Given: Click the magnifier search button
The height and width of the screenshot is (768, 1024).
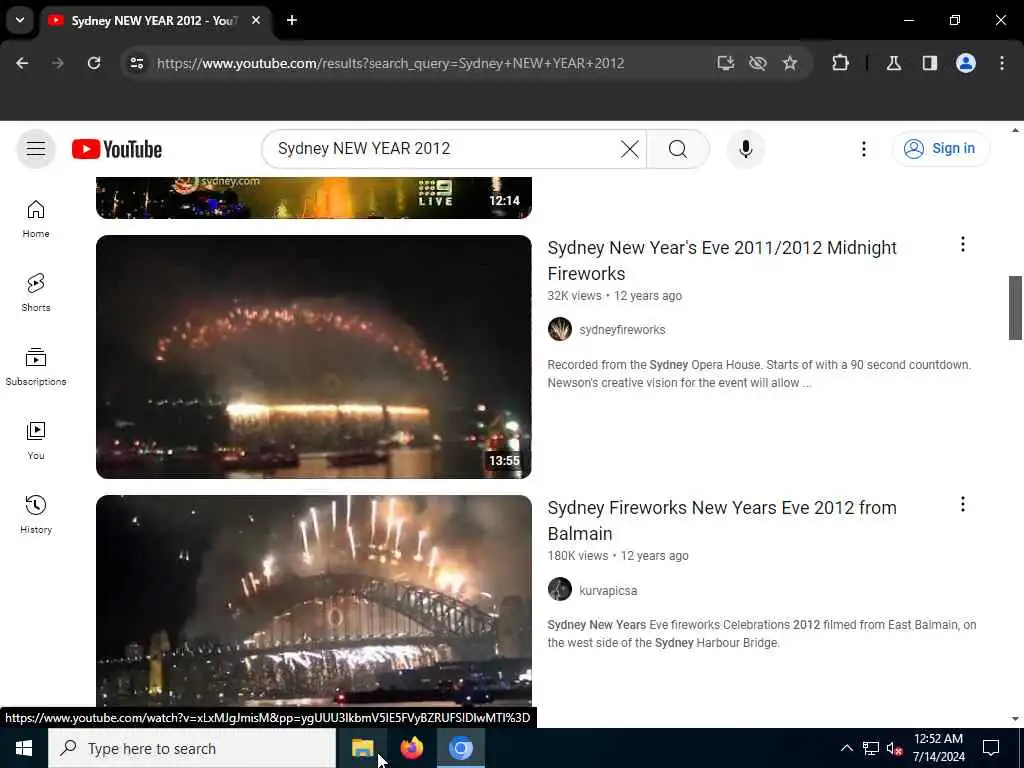Looking at the screenshot, I should [x=677, y=149].
